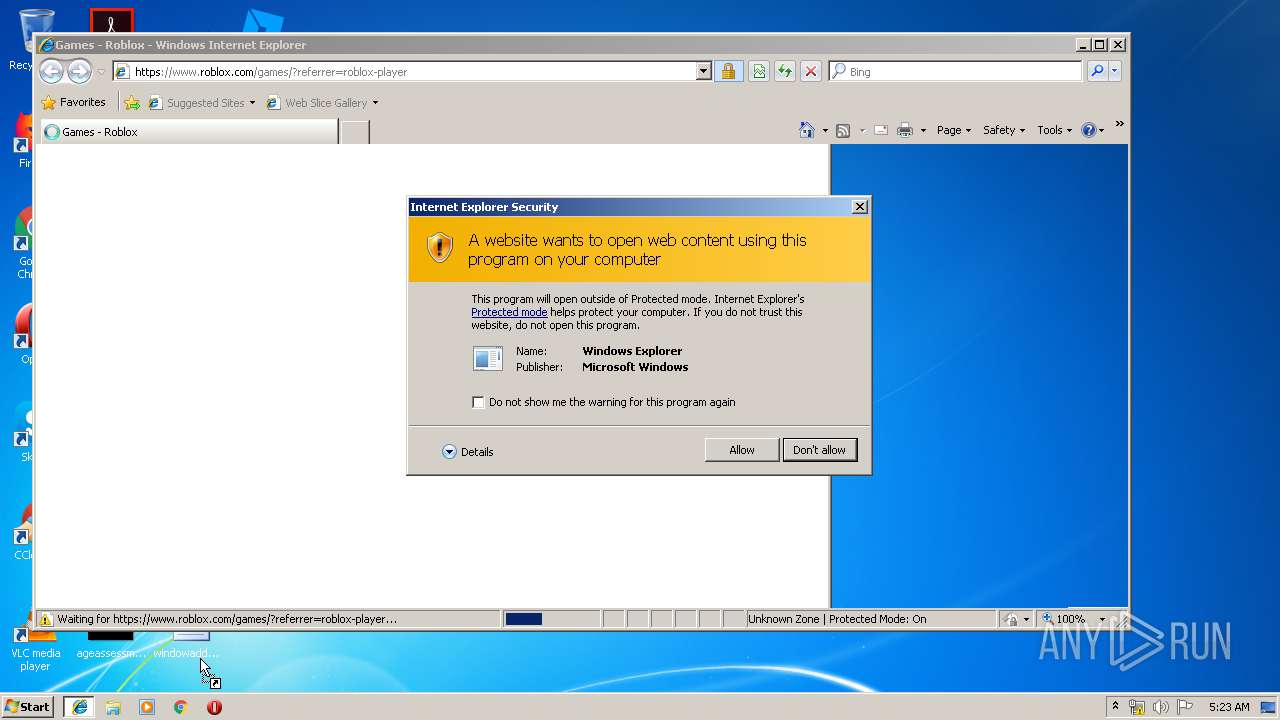Allow the program in security dialog

pyautogui.click(x=742, y=450)
